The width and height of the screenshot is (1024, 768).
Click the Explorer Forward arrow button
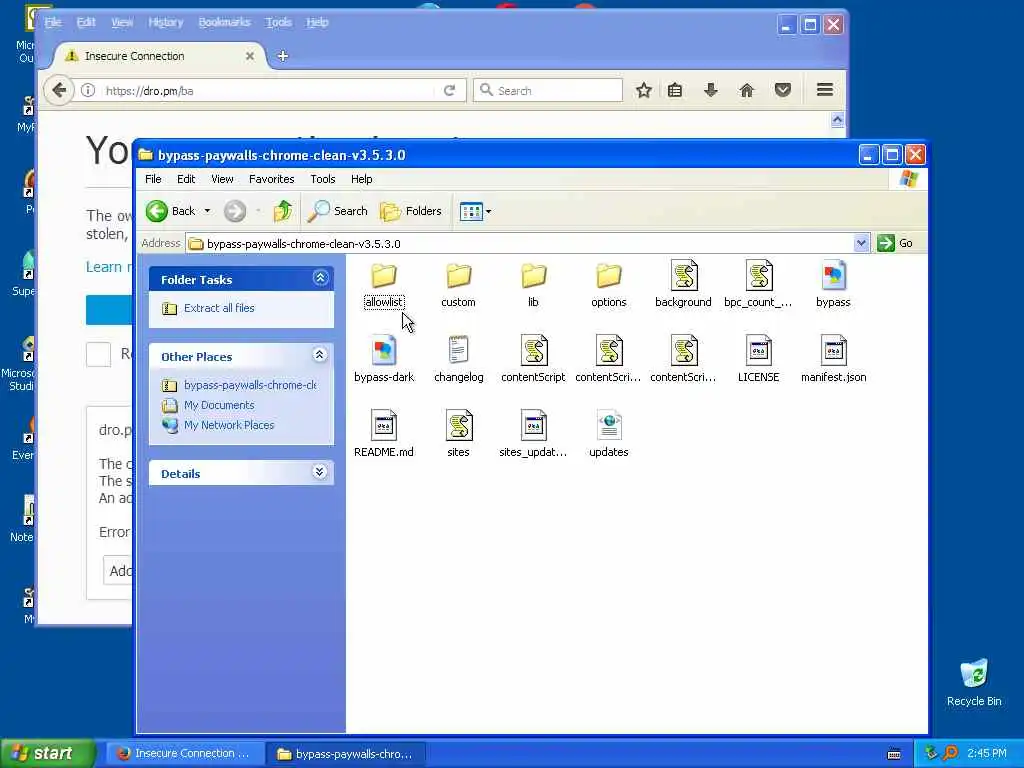pyautogui.click(x=235, y=211)
